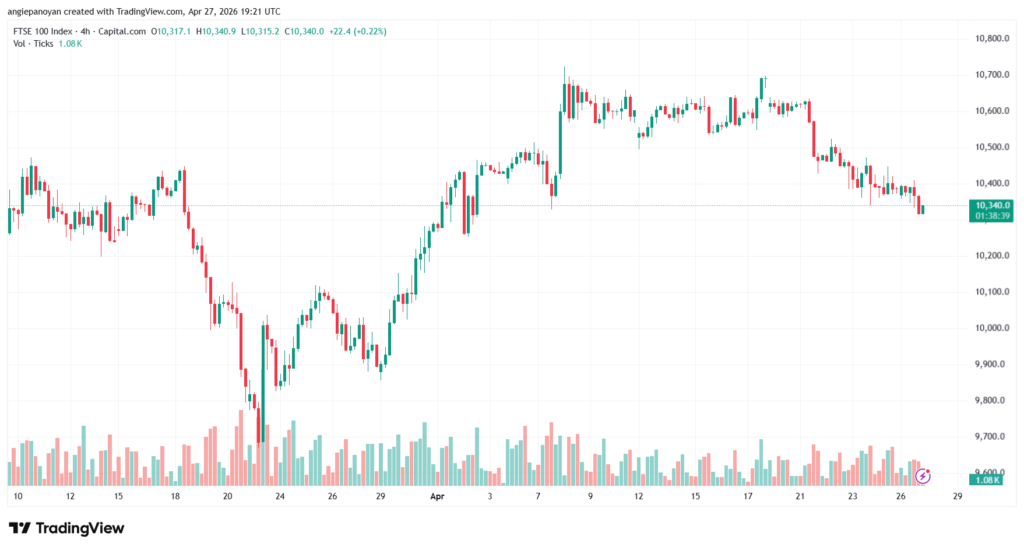
Task: Click the 10 date label at far left
Action: point(15,496)
